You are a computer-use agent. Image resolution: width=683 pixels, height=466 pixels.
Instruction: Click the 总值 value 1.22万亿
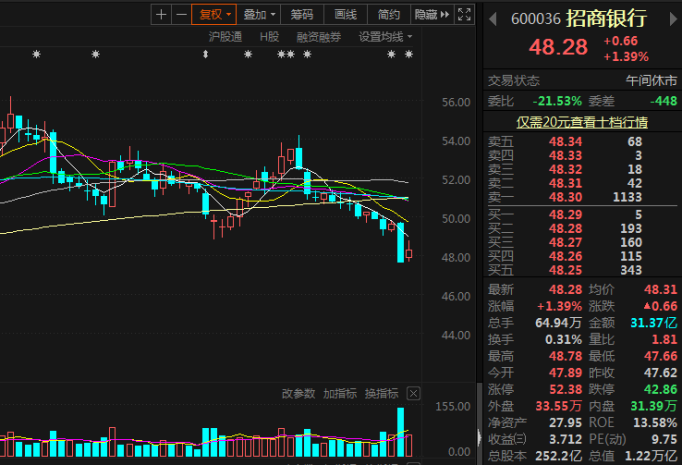pos(651,456)
